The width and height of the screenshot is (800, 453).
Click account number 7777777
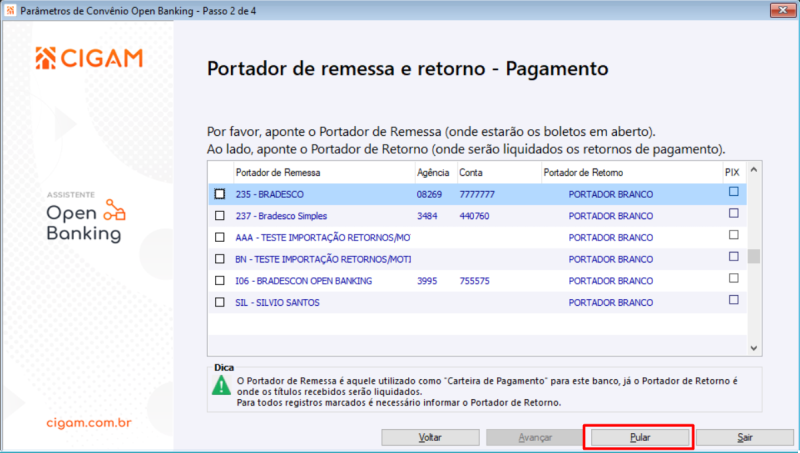pyautogui.click(x=477, y=194)
